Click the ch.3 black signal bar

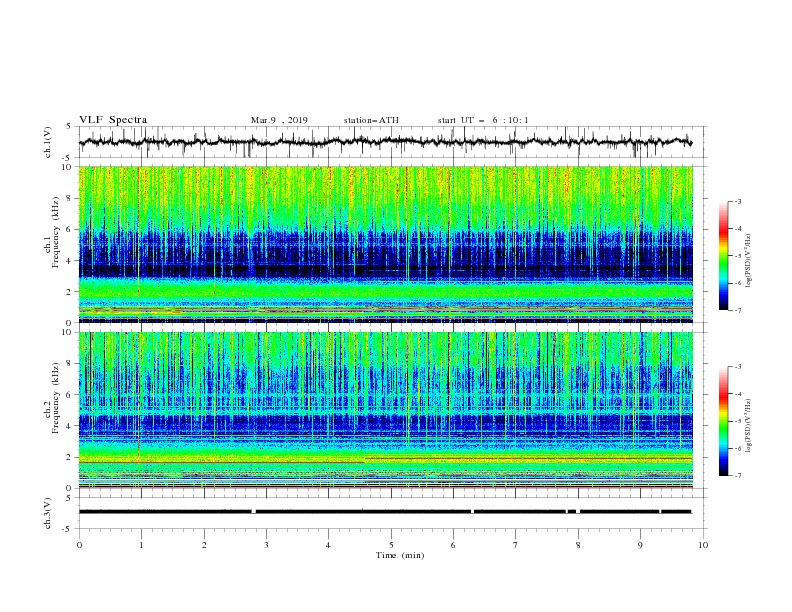click(386, 512)
